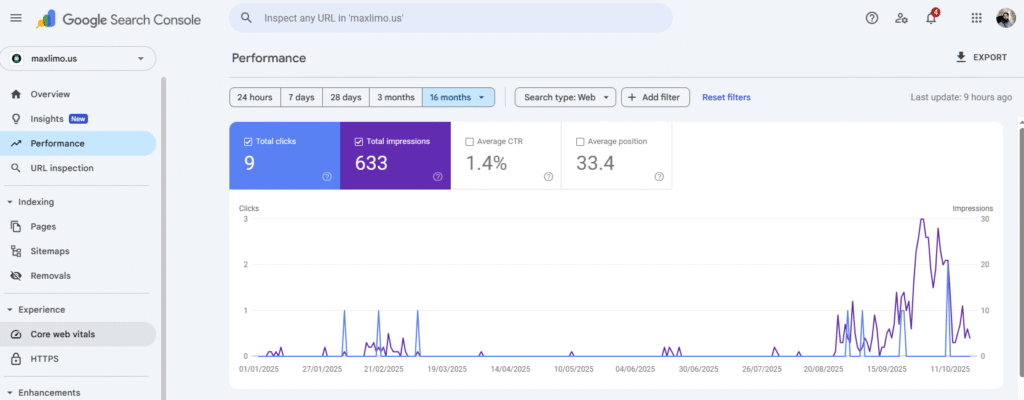1024x400 pixels.
Task: Open the Google apps grid
Action: point(977,18)
